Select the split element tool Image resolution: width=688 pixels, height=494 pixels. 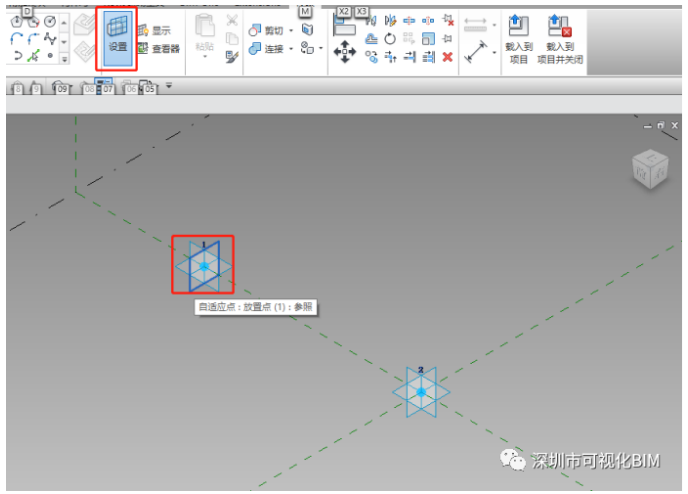pyautogui.click(x=409, y=20)
